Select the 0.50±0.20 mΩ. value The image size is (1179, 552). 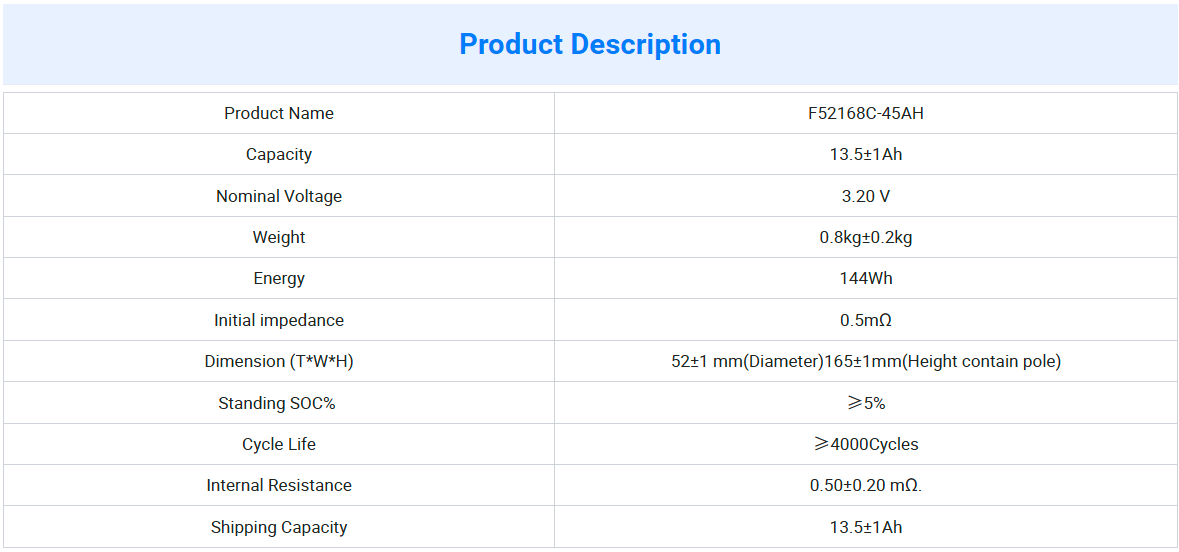pos(866,486)
